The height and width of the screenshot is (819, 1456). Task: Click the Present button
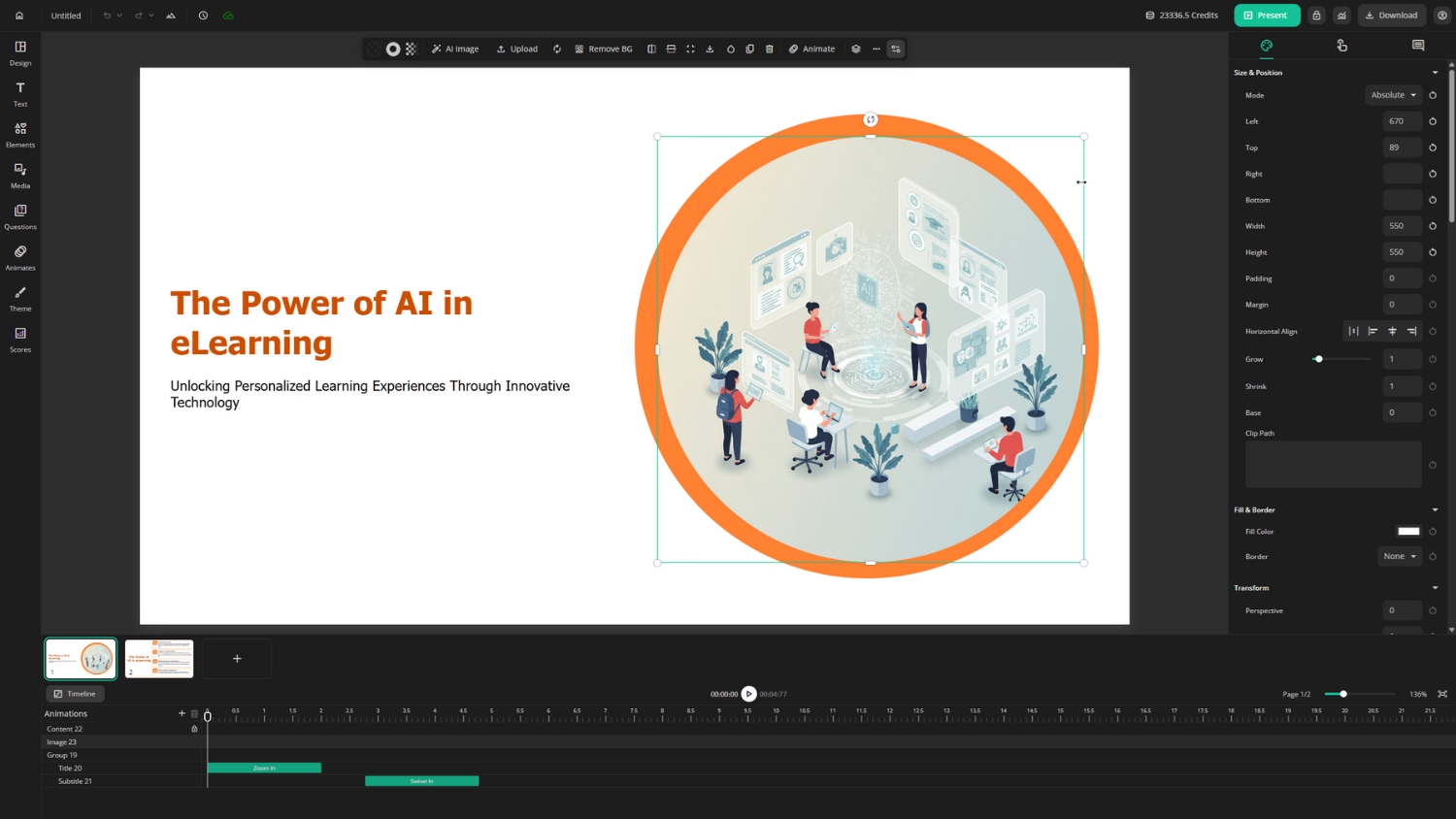1267,16
